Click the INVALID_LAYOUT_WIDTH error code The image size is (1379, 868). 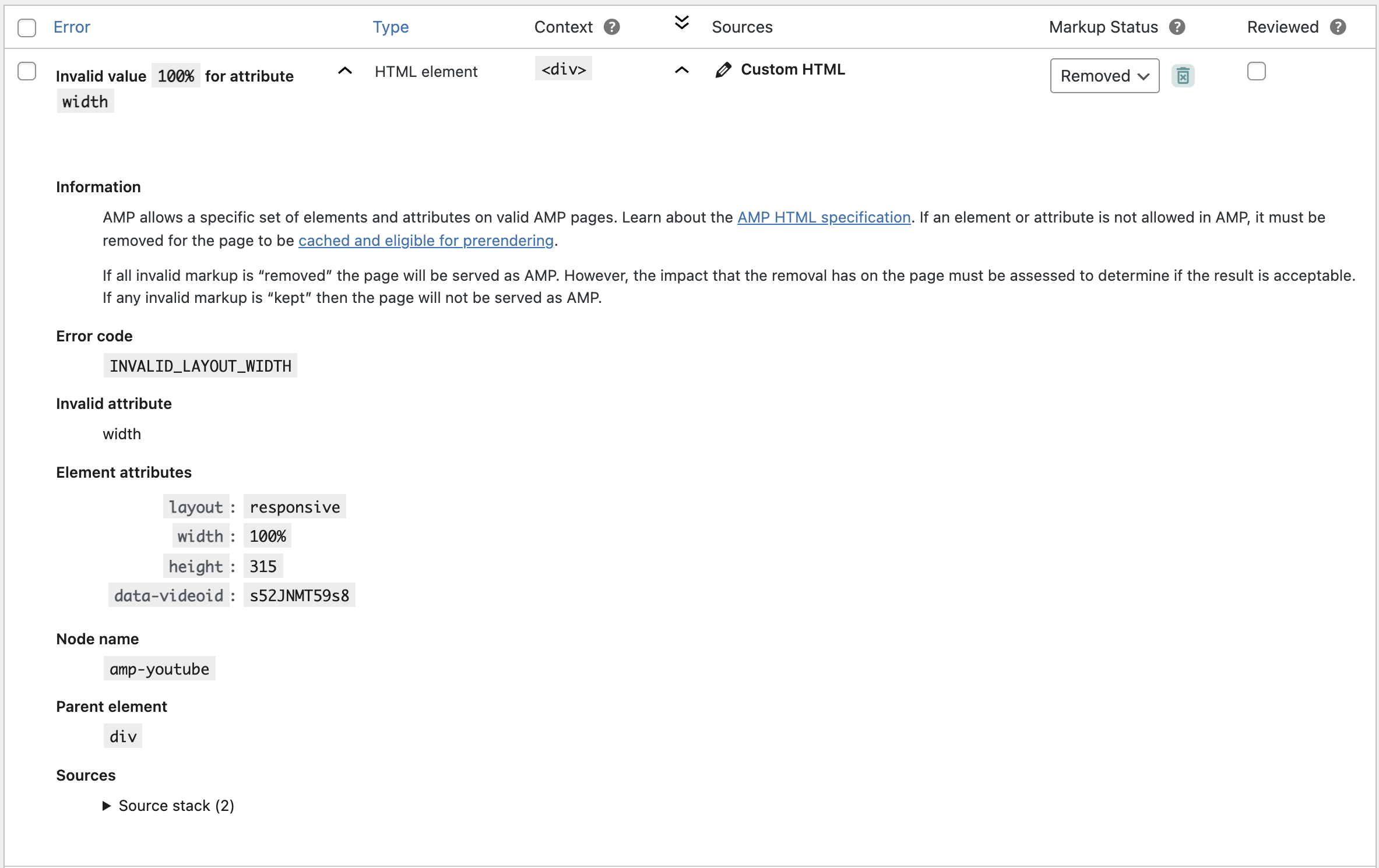click(x=200, y=366)
